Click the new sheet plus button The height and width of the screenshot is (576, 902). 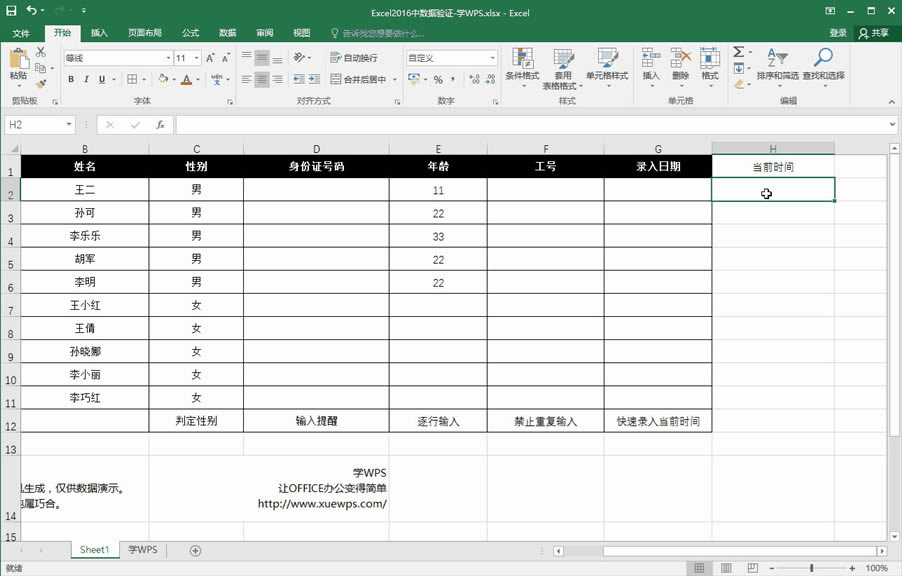click(195, 550)
